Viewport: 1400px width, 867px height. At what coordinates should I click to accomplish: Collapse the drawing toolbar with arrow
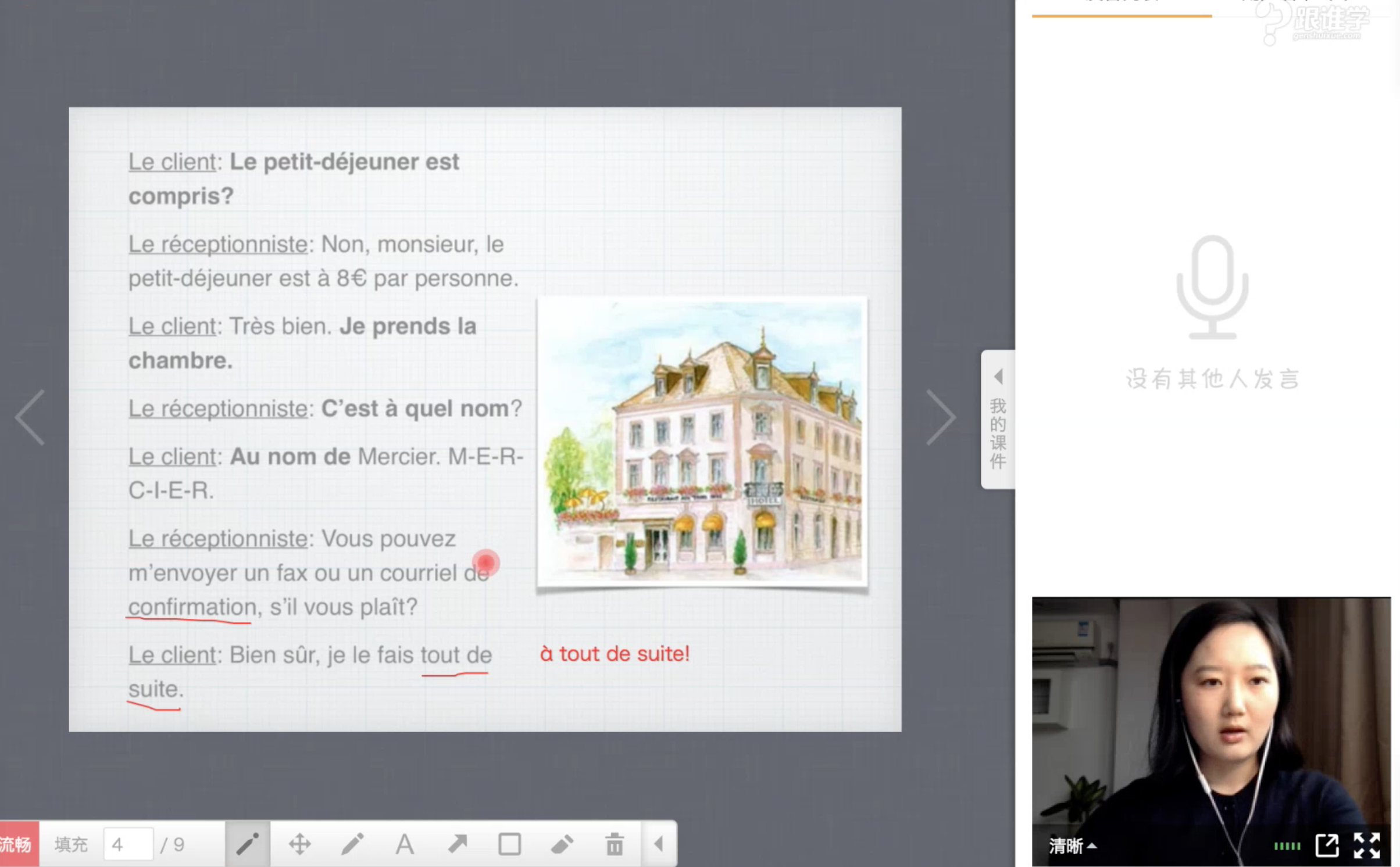pyautogui.click(x=659, y=844)
